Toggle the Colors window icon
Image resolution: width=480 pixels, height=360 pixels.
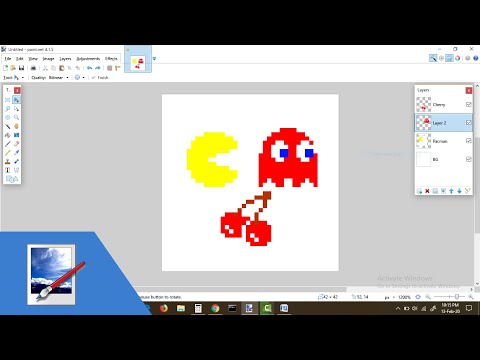pyautogui.click(x=458, y=58)
